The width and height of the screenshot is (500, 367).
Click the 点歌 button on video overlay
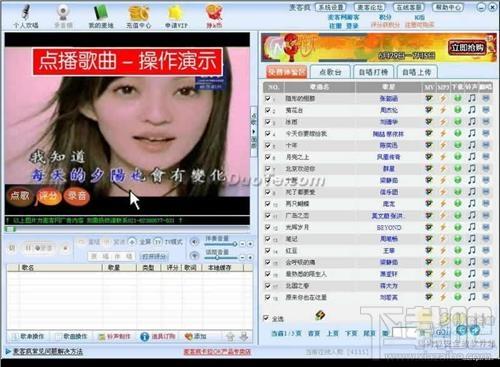[x=20, y=196]
